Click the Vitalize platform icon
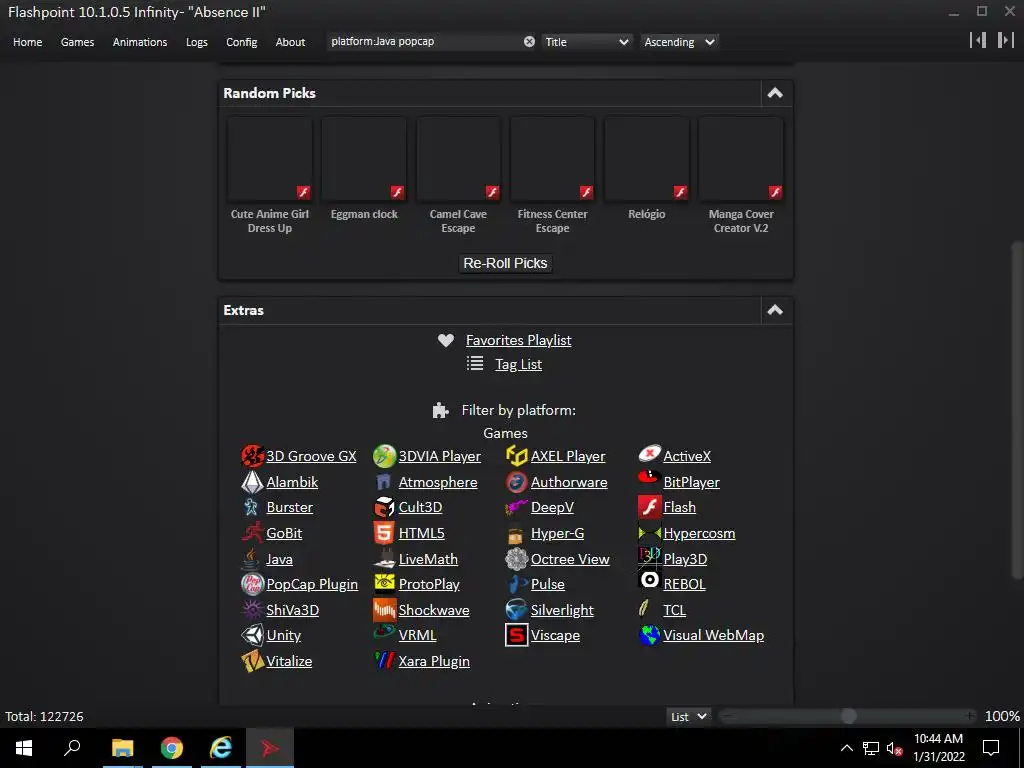The width and height of the screenshot is (1024, 768). coord(252,661)
